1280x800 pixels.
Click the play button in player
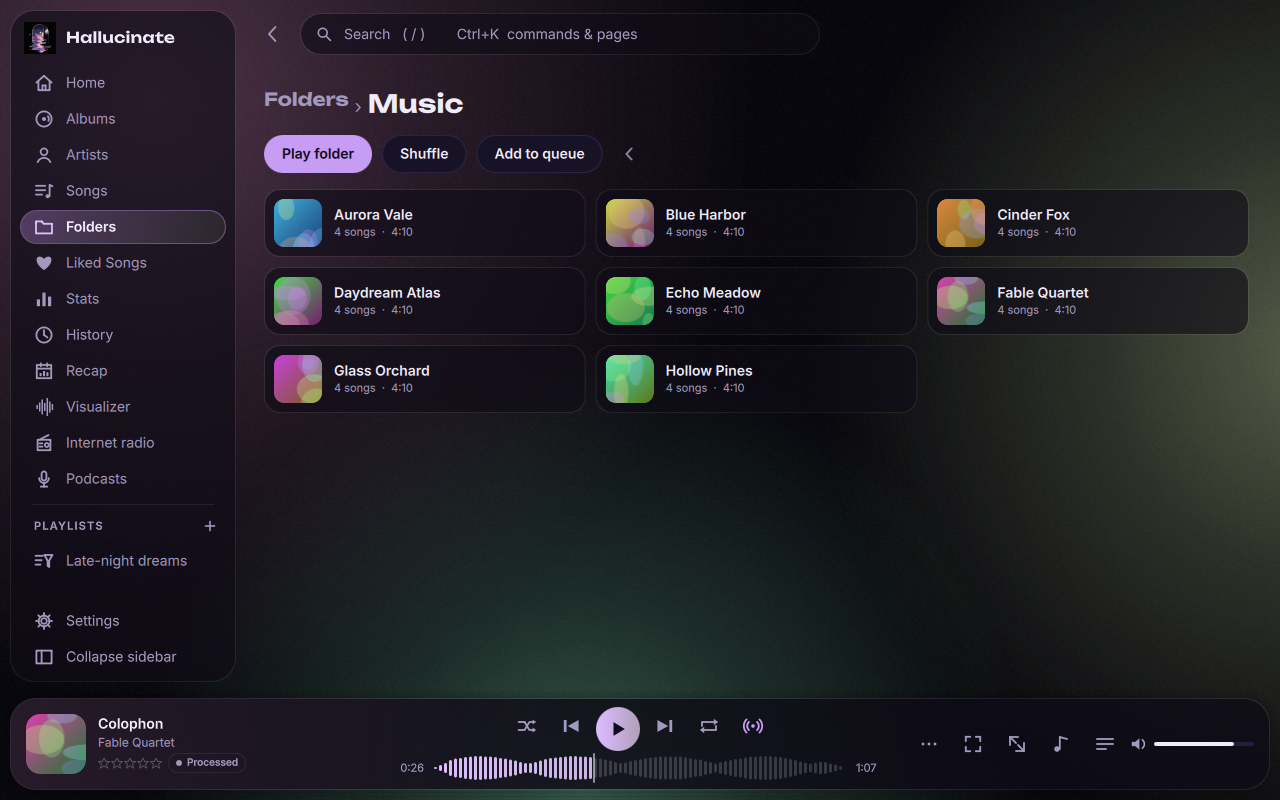click(x=618, y=729)
